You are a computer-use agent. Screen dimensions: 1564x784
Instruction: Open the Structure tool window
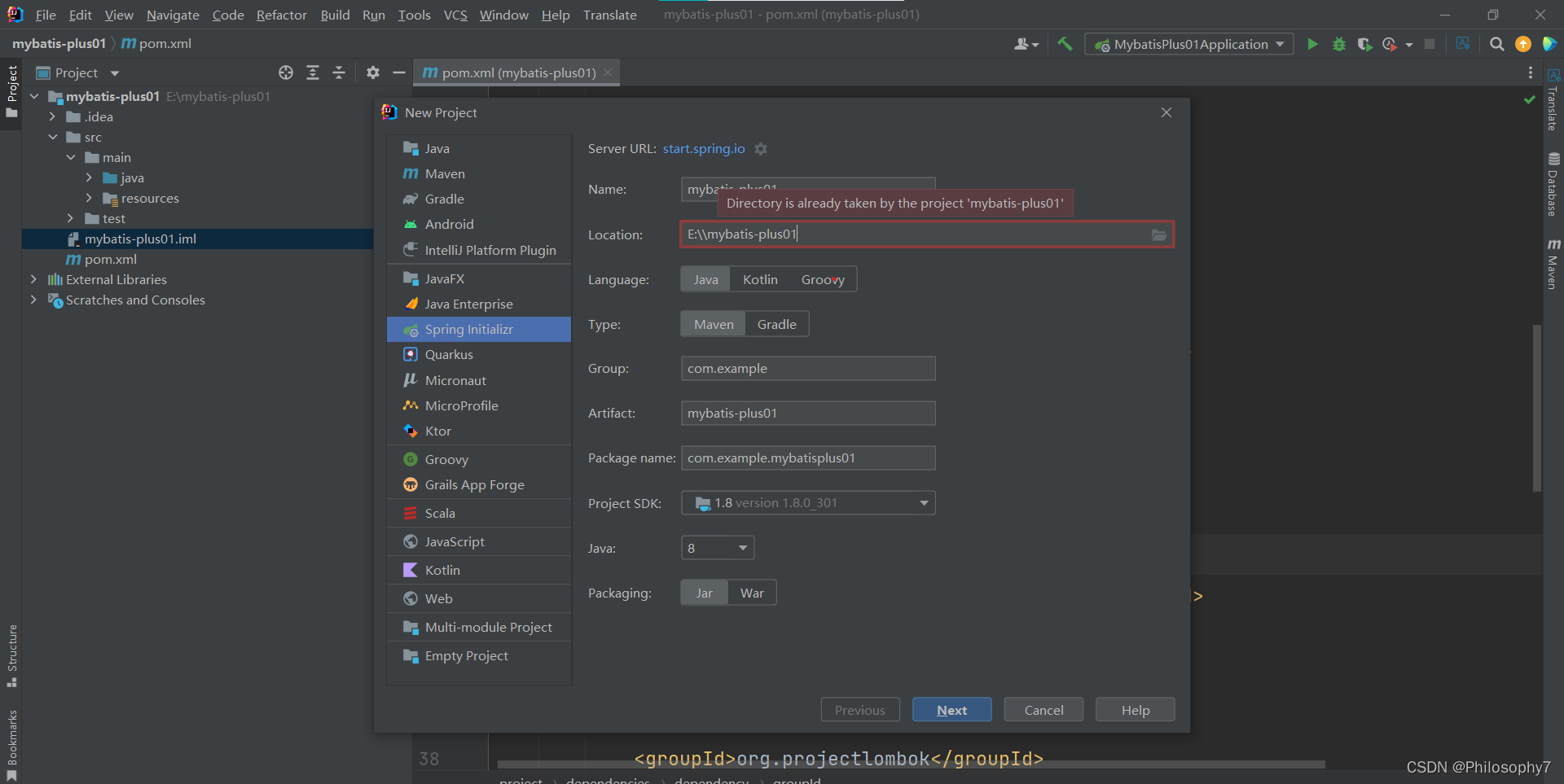coord(11,656)
